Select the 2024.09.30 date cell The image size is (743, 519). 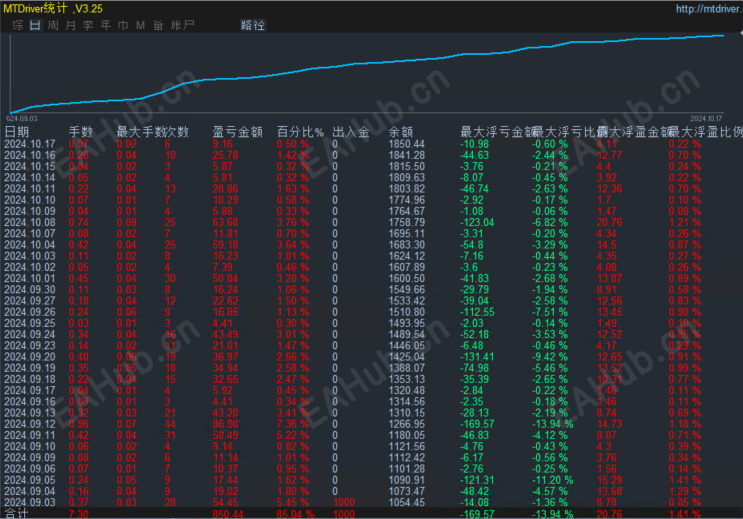30,290
